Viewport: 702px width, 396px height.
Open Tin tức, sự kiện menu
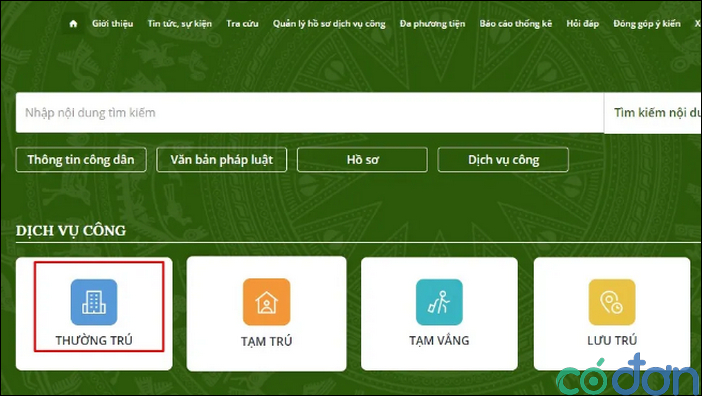(180, 24)
